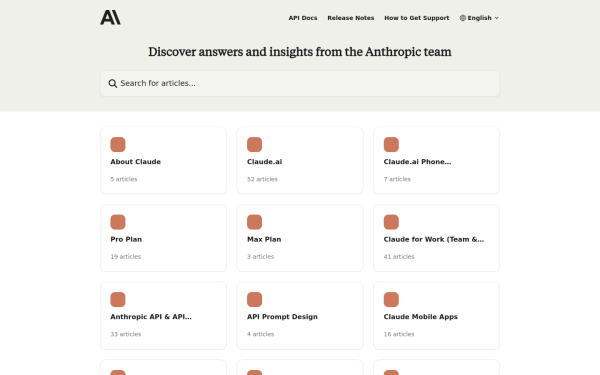Click the 52 articles count text
This screenshot has height=375, width=600.
(262, 179)
